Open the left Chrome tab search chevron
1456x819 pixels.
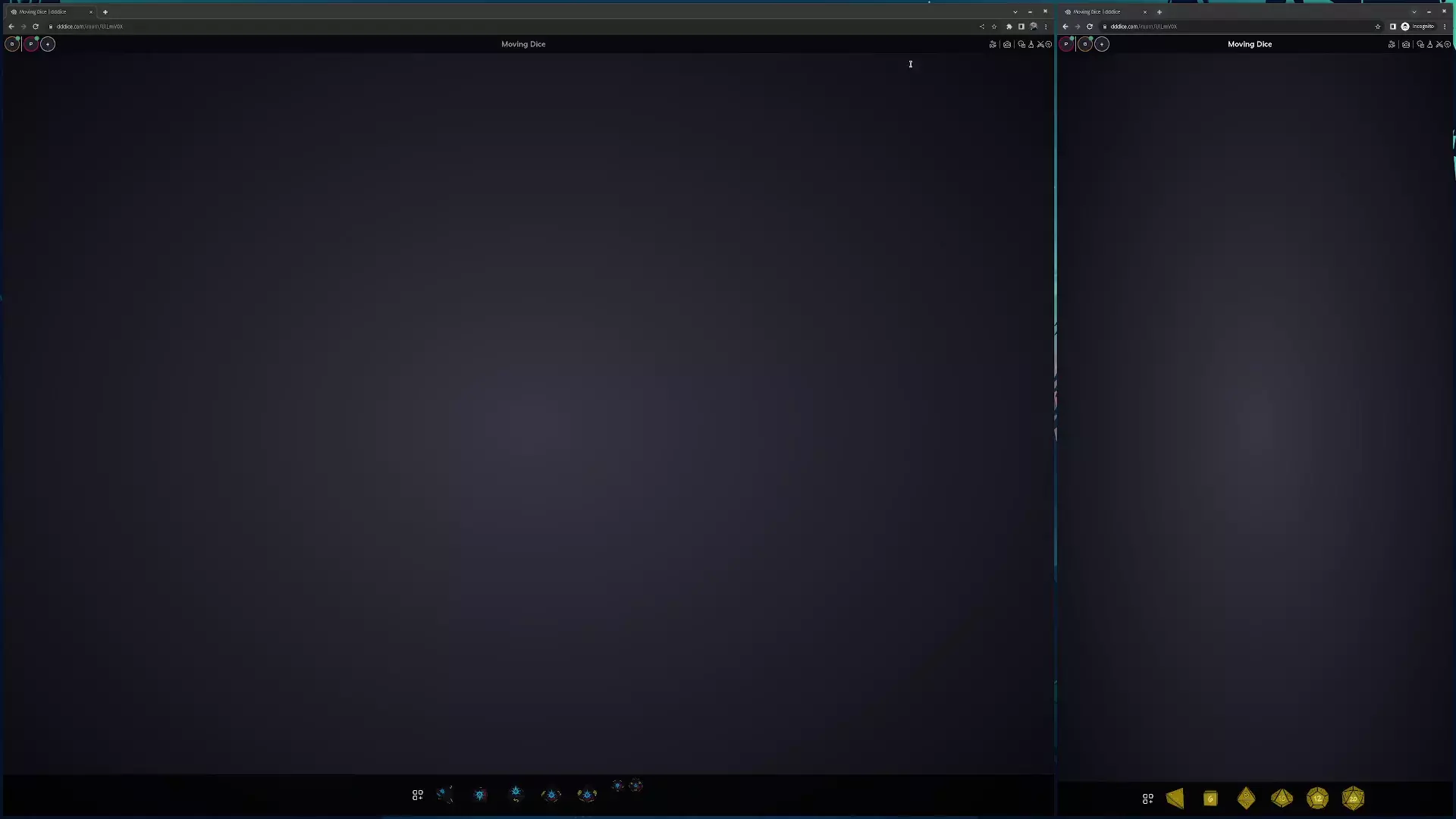click(1015, 11)
